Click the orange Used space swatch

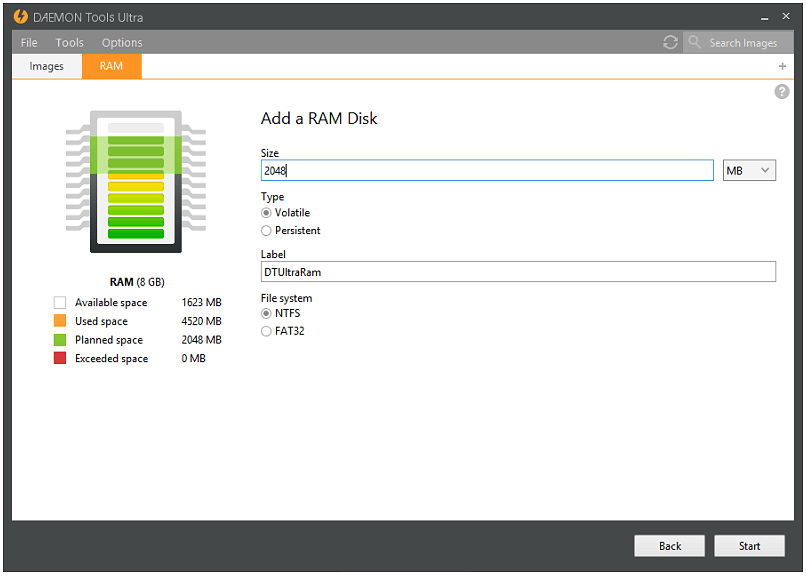click(x=60, y=321)
